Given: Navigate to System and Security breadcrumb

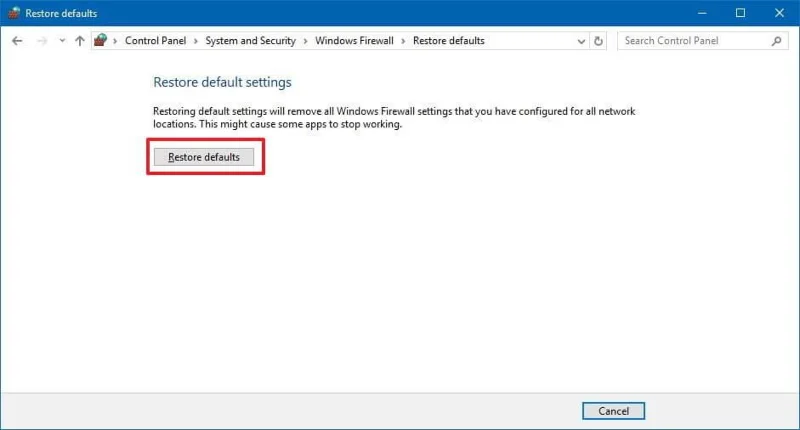Looking at the screenshot, I should (x=251, y=41).
